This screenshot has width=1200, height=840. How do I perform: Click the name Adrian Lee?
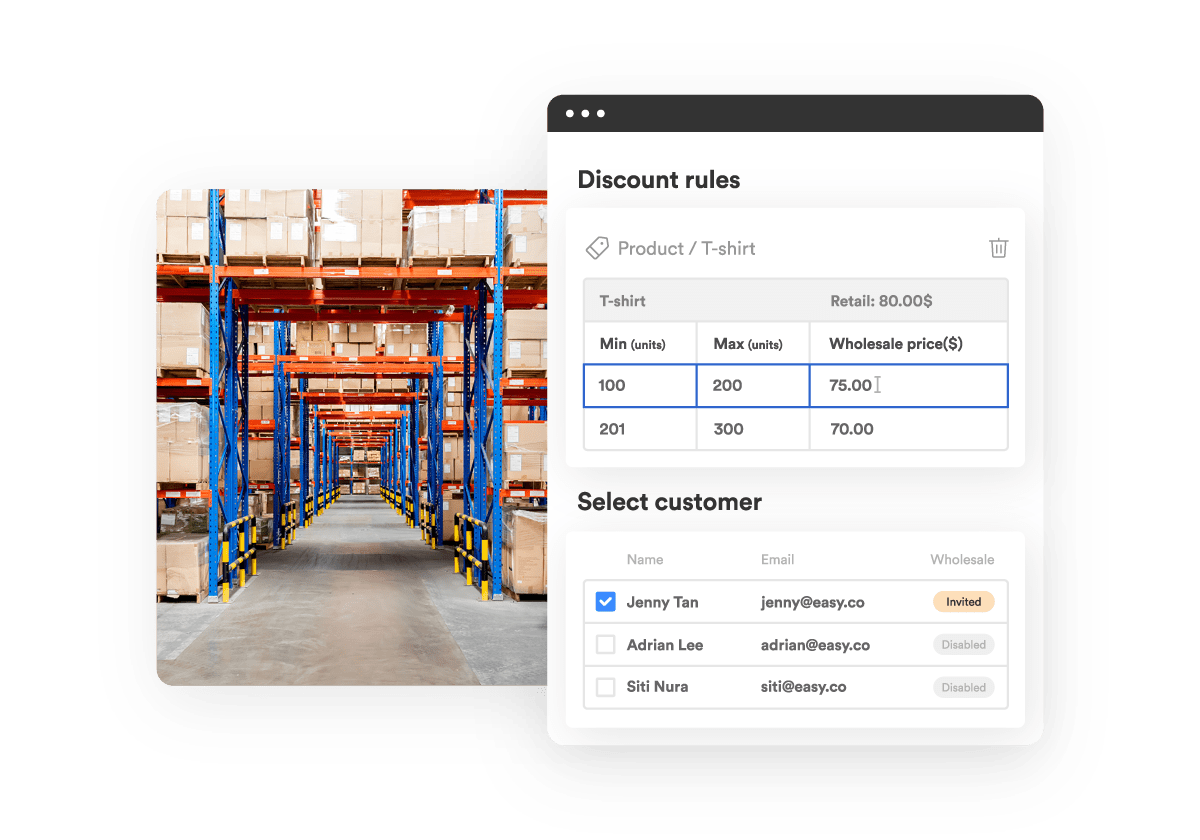[x=665, y=645]
